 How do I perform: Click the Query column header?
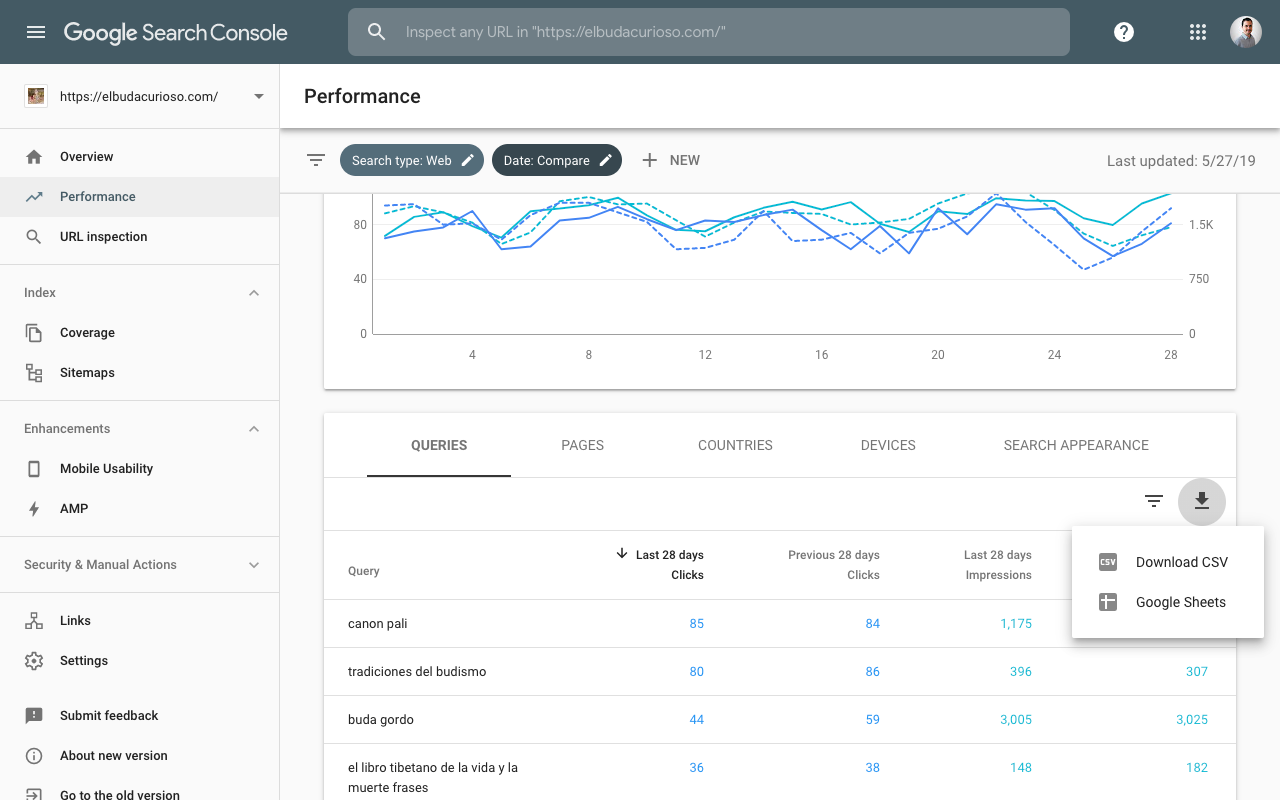[364, 571]
